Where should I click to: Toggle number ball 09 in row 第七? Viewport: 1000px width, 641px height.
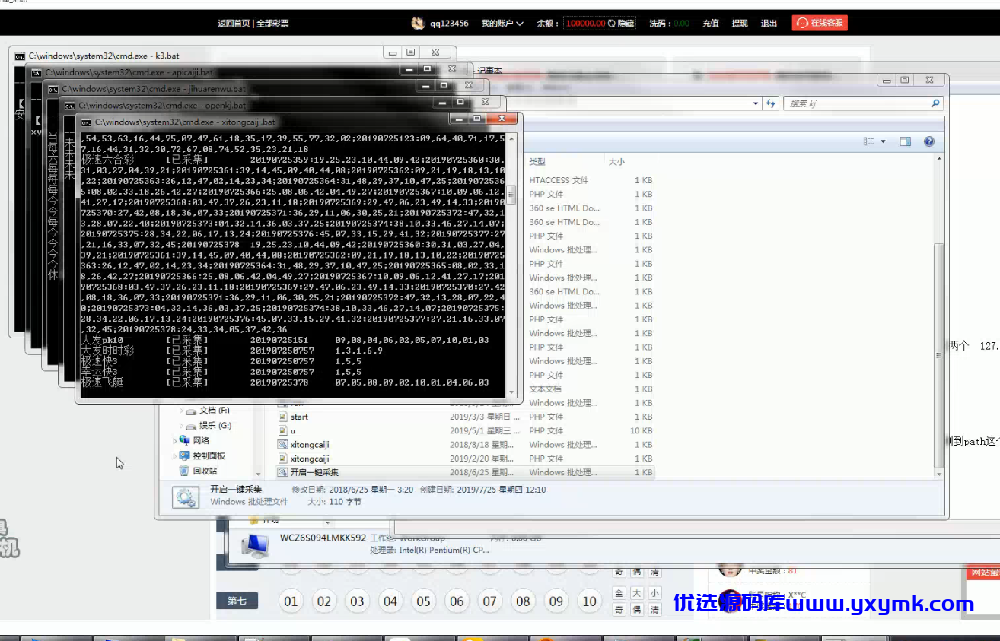tap(556, 601)
